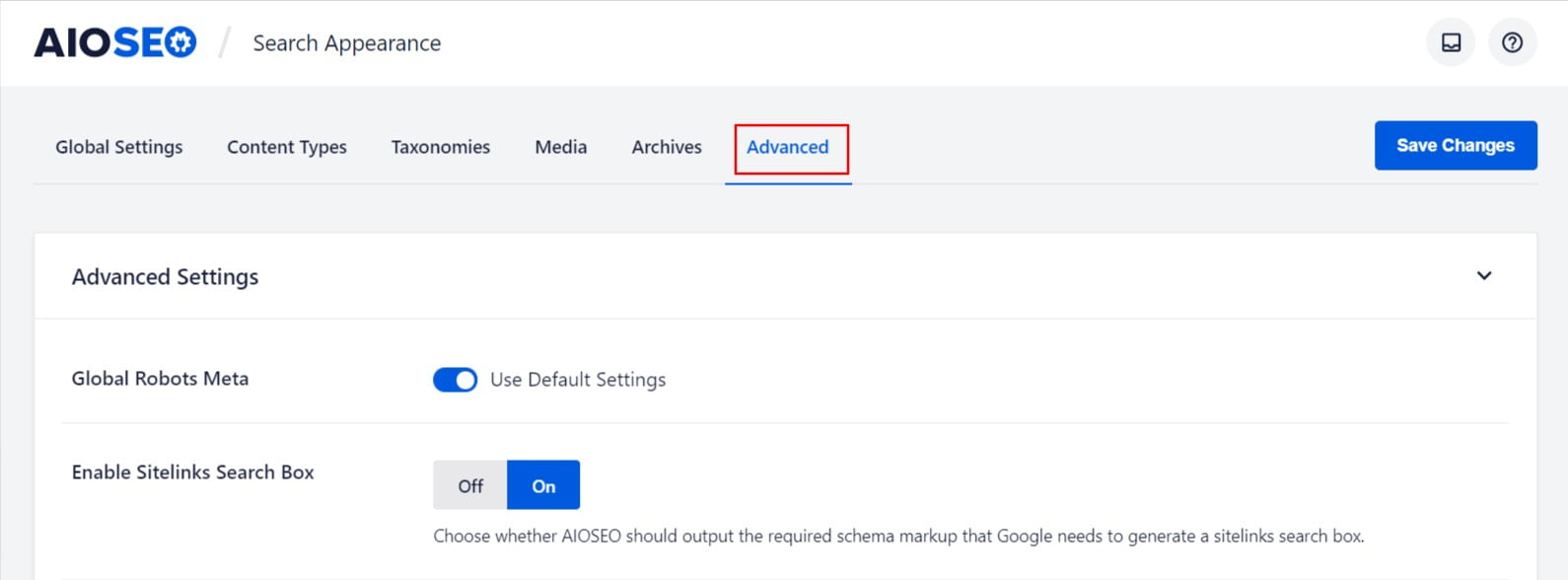
Task: Click the Search Appearance breadcrumb title
Action: pos(347,43)
